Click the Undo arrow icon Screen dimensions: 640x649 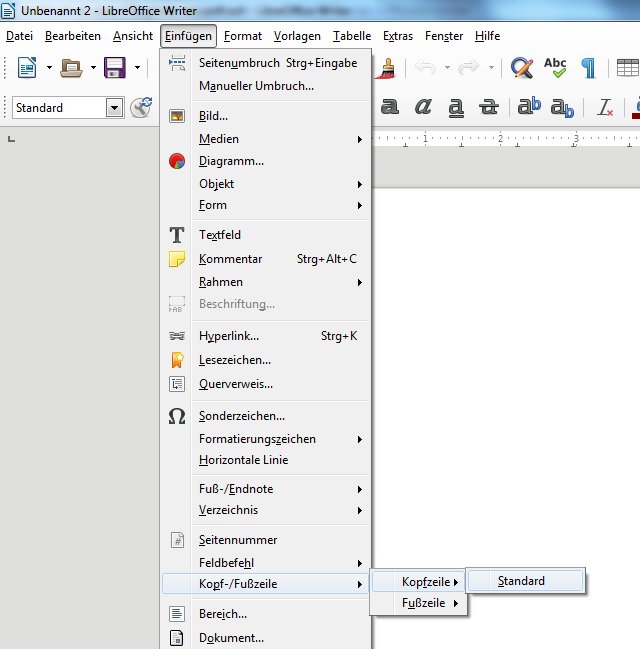(x=425, y=67)
